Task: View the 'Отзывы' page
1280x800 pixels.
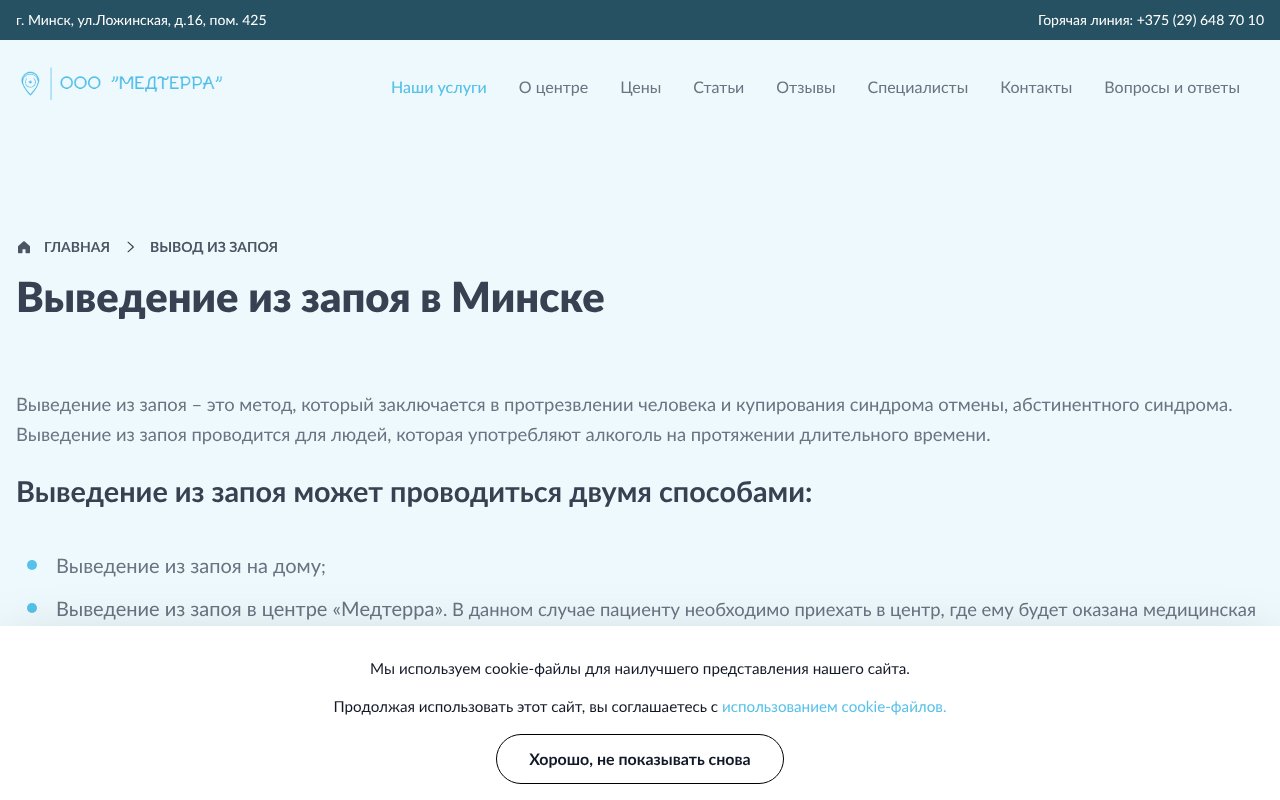Action: [x=806, y=87]
